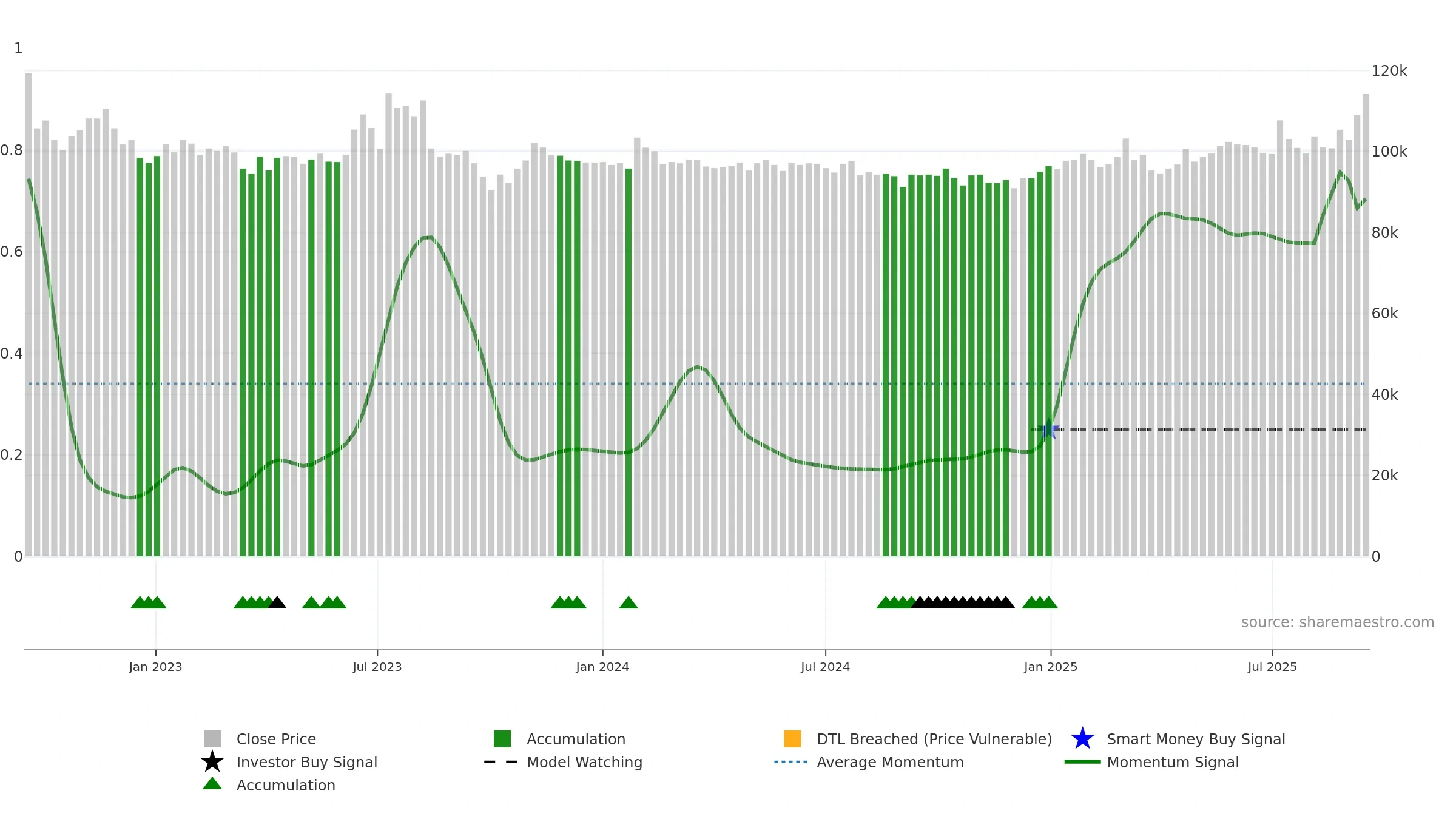
Task: Toggle the Close Price legend label
Action: pyautogui.click(x=276, y=739)
